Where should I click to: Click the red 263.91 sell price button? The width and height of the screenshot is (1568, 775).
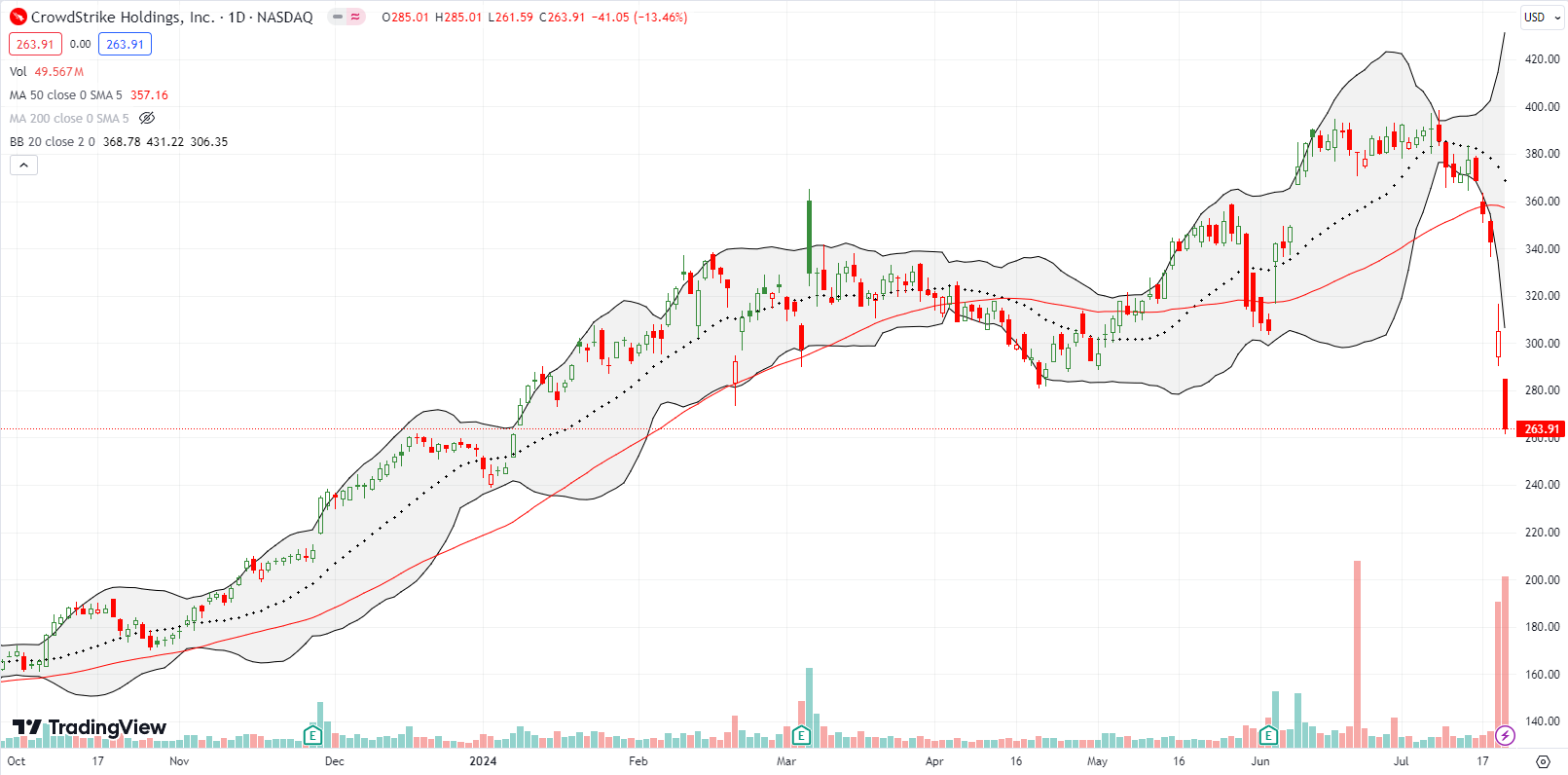pyautogui.click(x=35, y=44)
